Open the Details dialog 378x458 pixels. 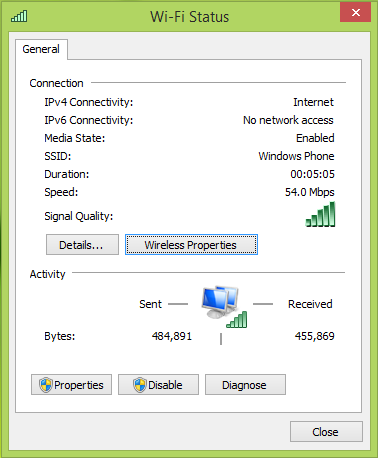click(x=82, y=245)
